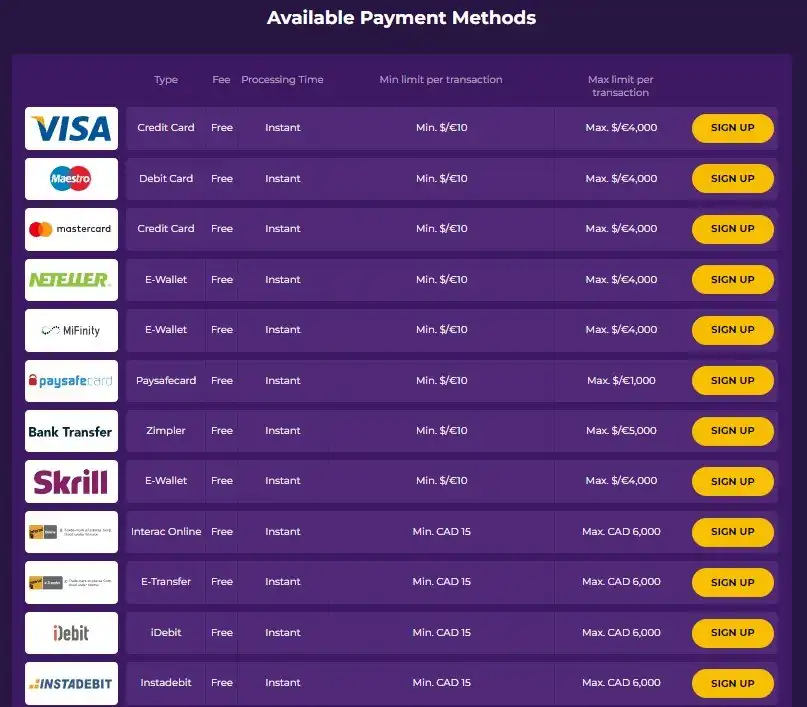Image resolution: width=807 pixels, height=707 pixels.
Task: Hit Sign Up next to Neteller
Action: 732,280
